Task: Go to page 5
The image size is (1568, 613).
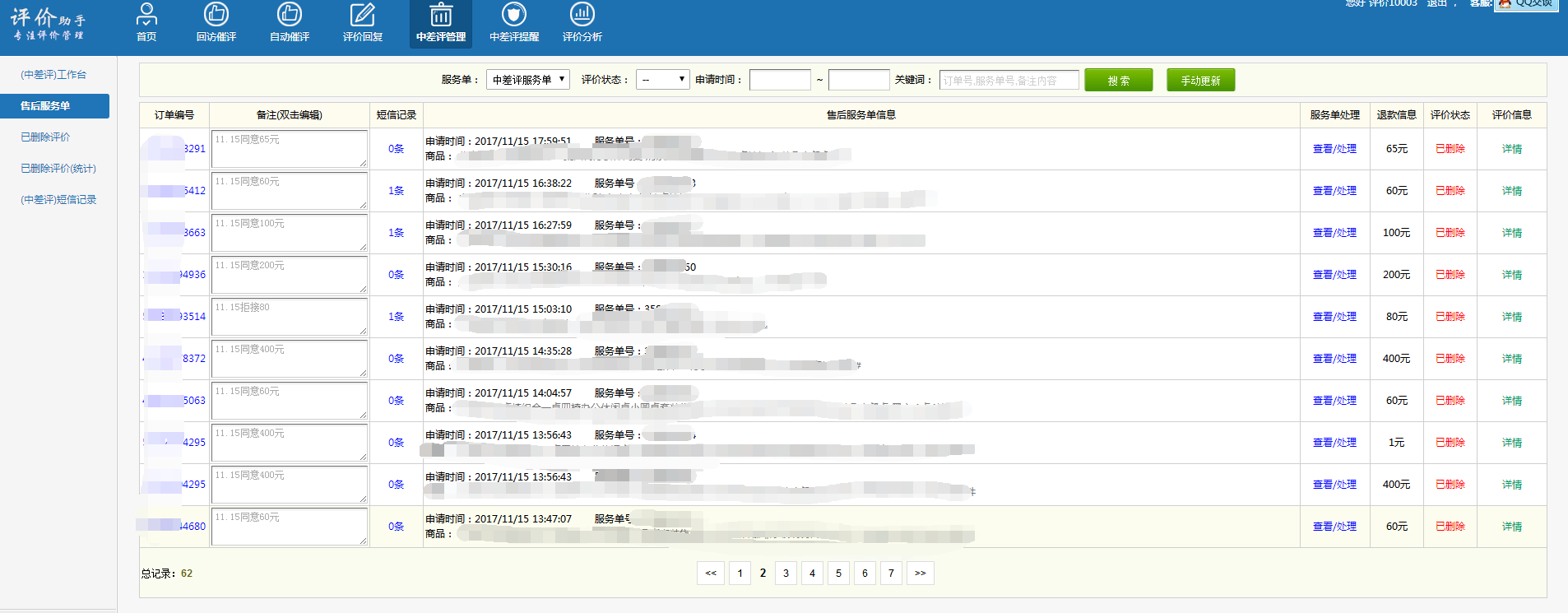Action: (x=839, y=574)
